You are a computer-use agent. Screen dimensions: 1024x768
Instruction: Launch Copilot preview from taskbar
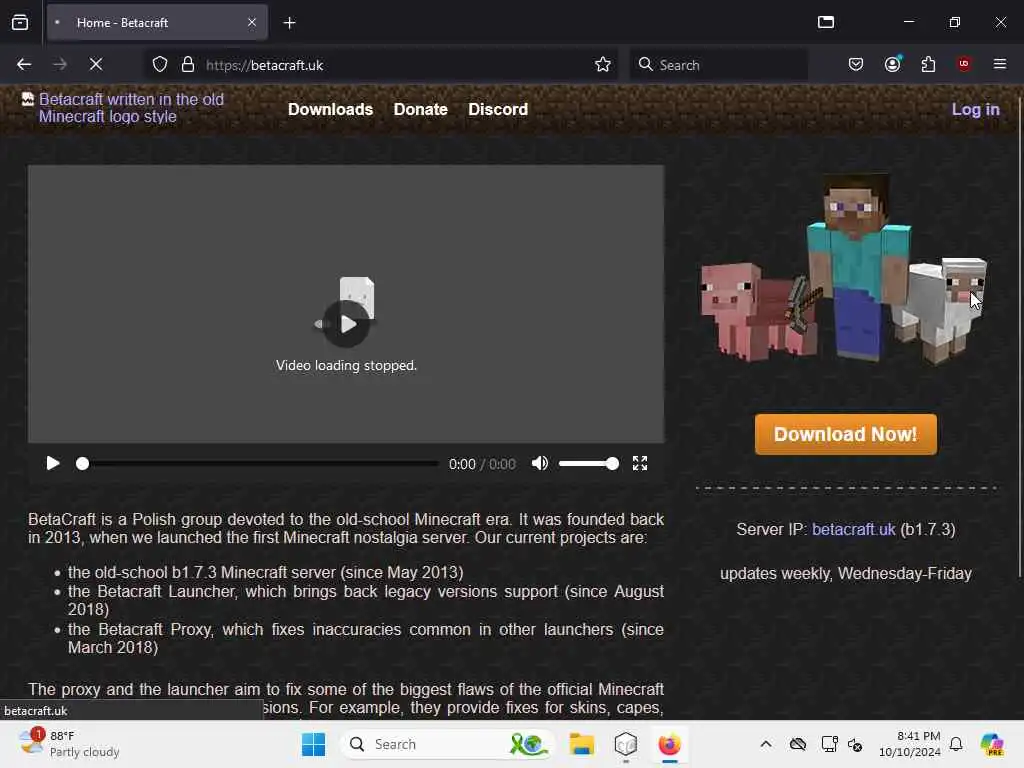[x=992, y=744]
